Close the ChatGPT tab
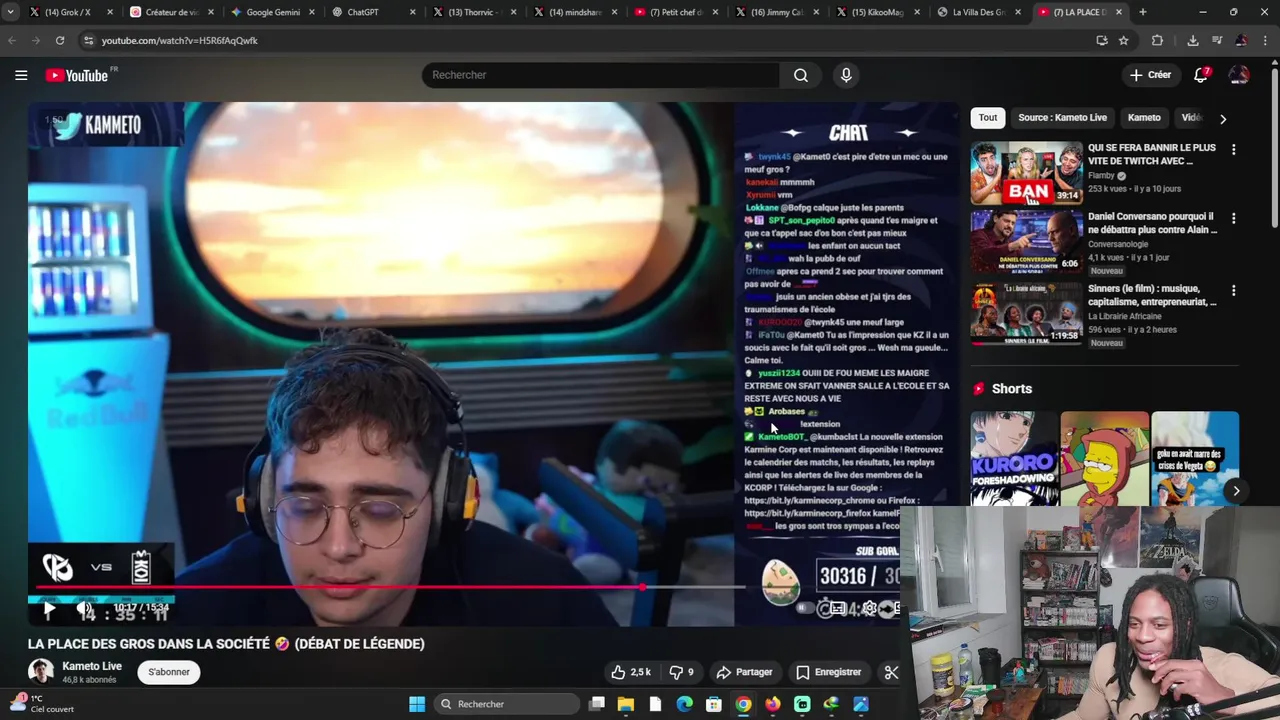 (x=413, y=12)
